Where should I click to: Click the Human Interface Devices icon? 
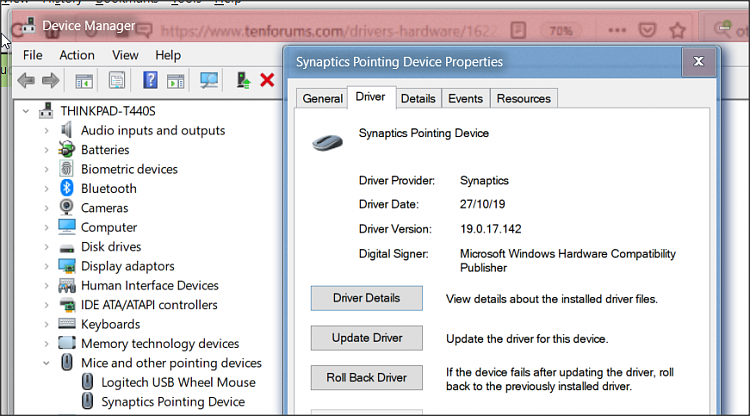click(66, 285)
